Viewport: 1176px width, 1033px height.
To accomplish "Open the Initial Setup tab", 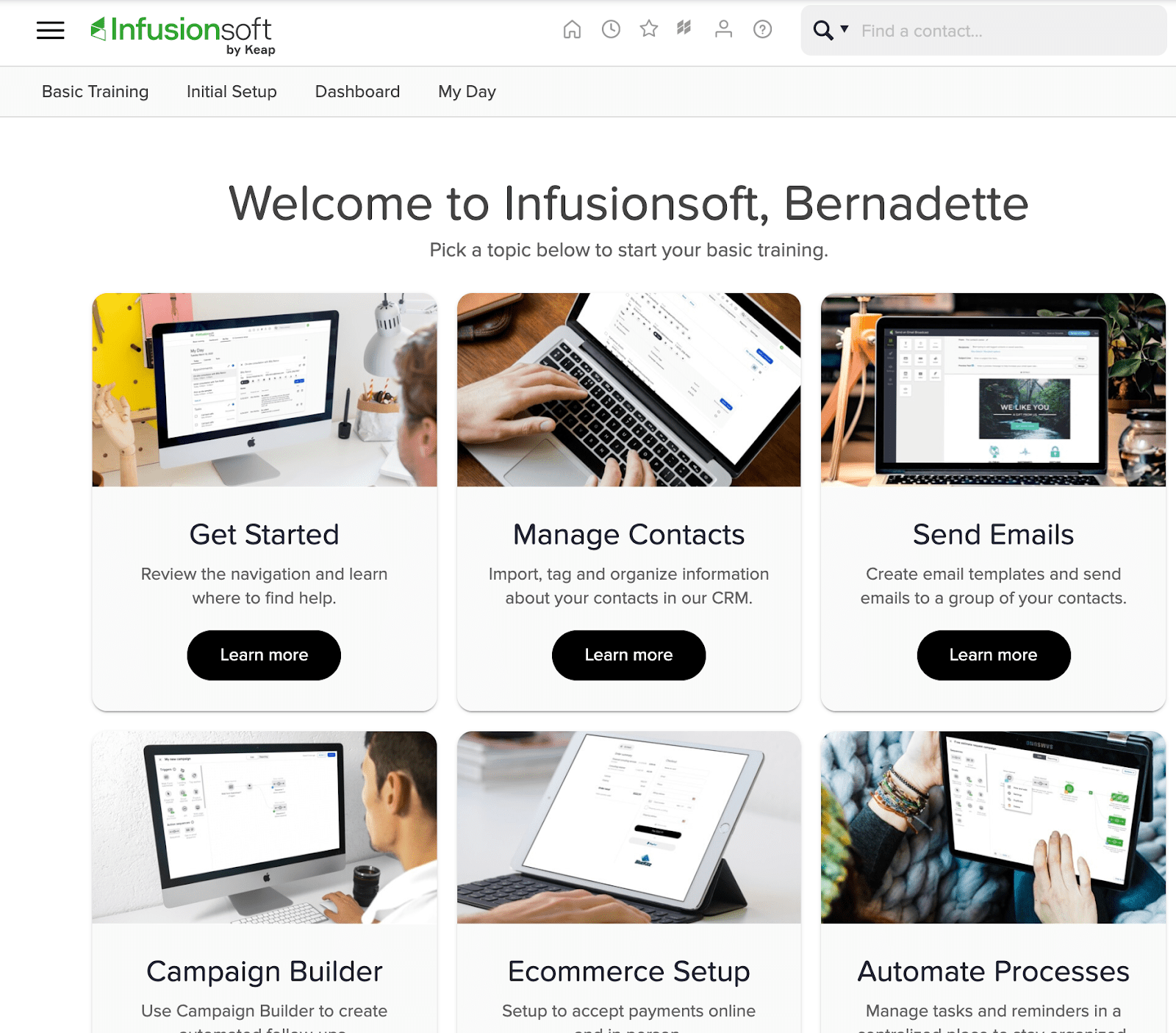I will tap(232, 92).
